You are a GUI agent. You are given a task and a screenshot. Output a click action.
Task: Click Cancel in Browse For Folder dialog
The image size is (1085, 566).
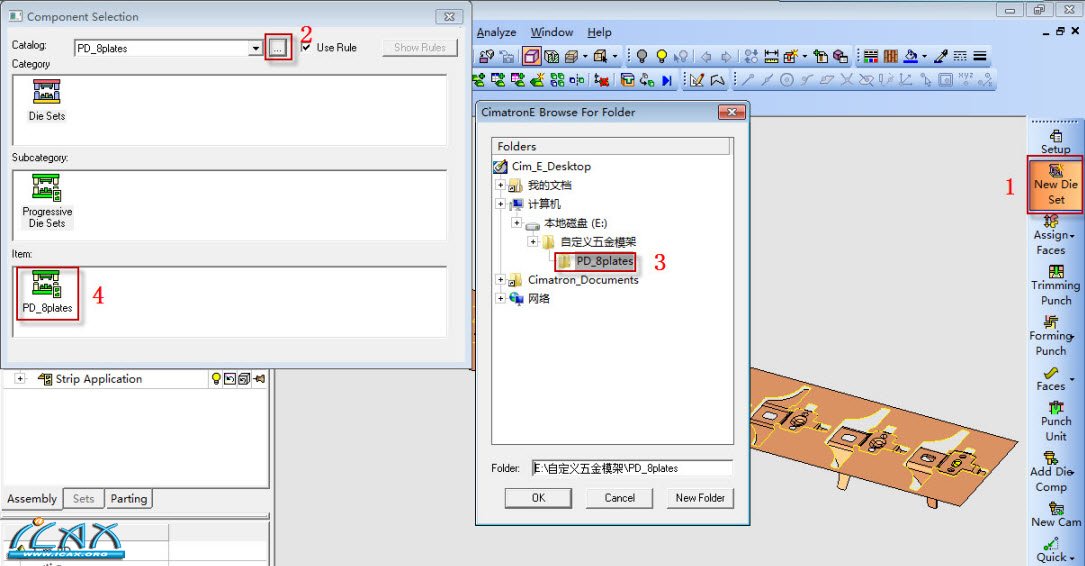[619, 497]
